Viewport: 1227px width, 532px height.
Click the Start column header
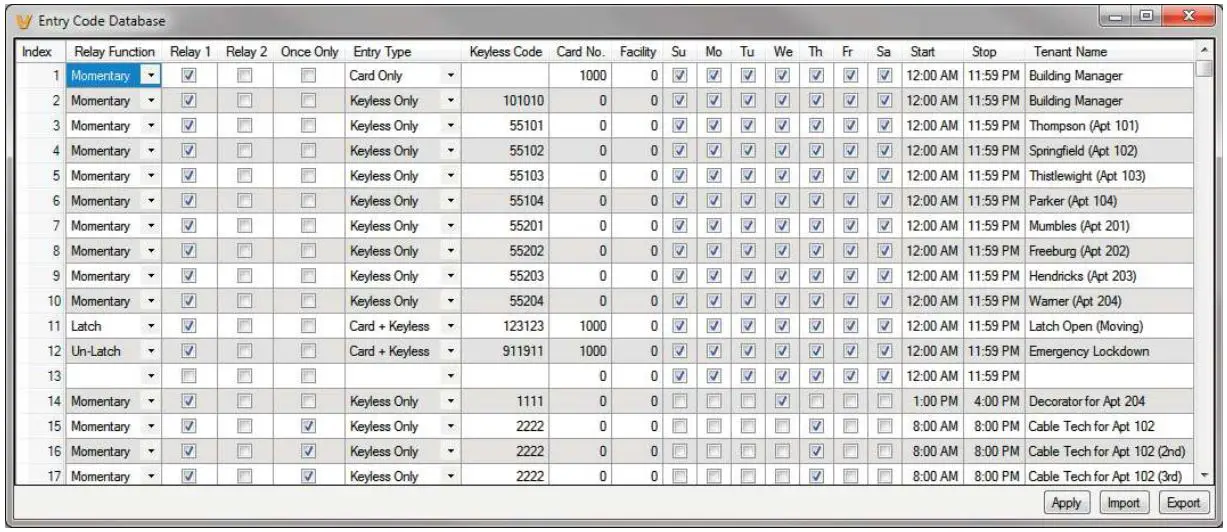[x=931, y=51]
